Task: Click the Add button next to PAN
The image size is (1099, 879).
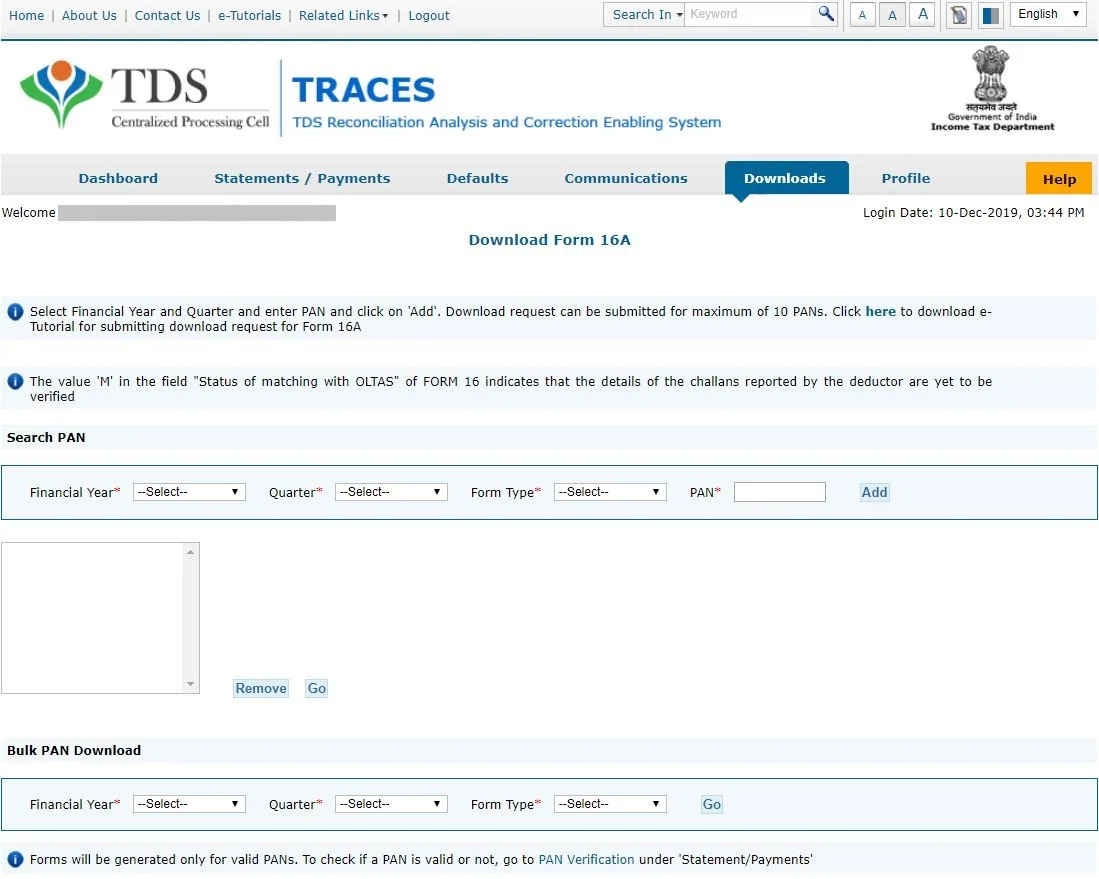Action: 874,492
